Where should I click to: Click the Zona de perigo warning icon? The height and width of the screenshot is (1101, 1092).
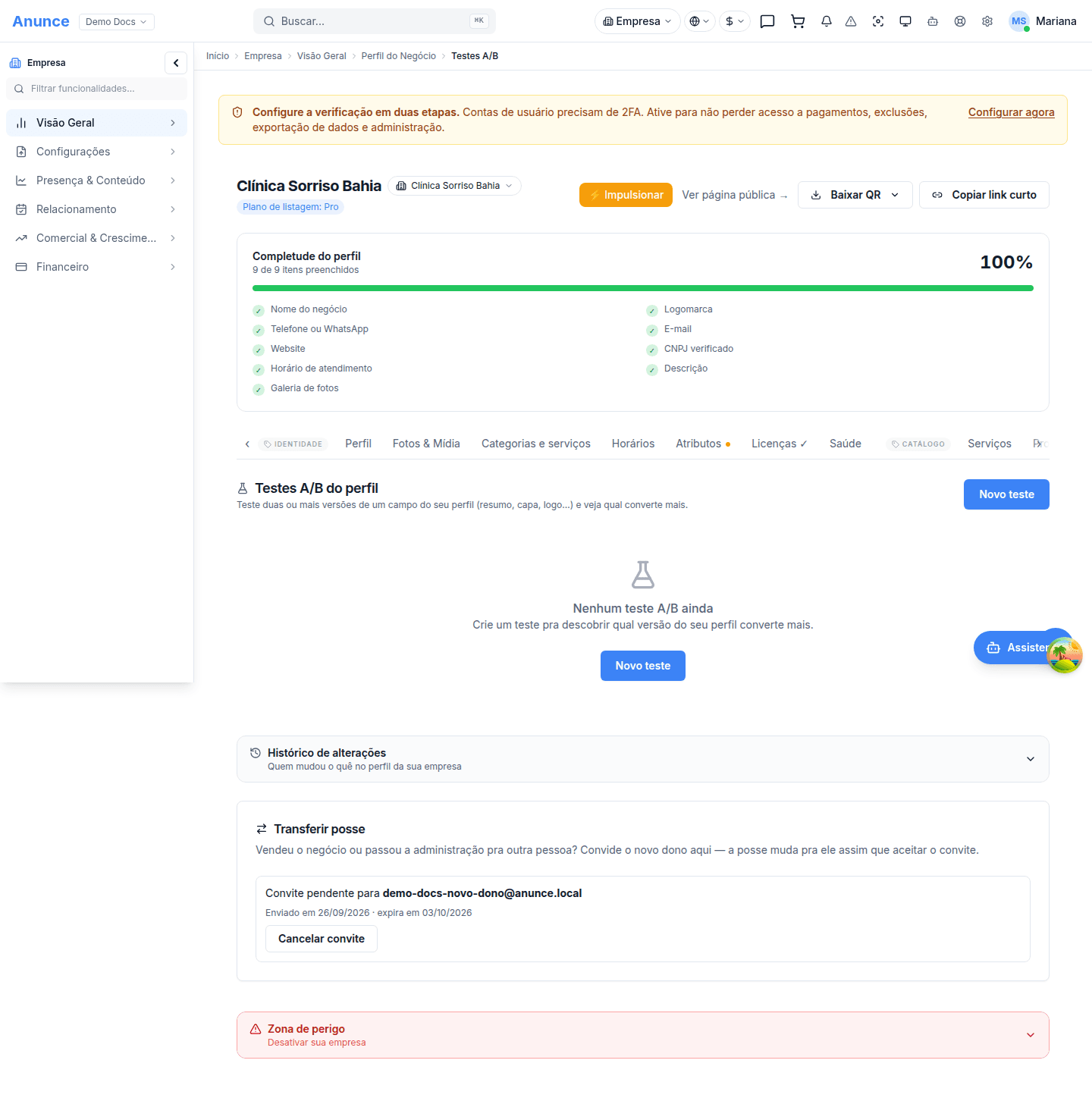[256, 1029]
